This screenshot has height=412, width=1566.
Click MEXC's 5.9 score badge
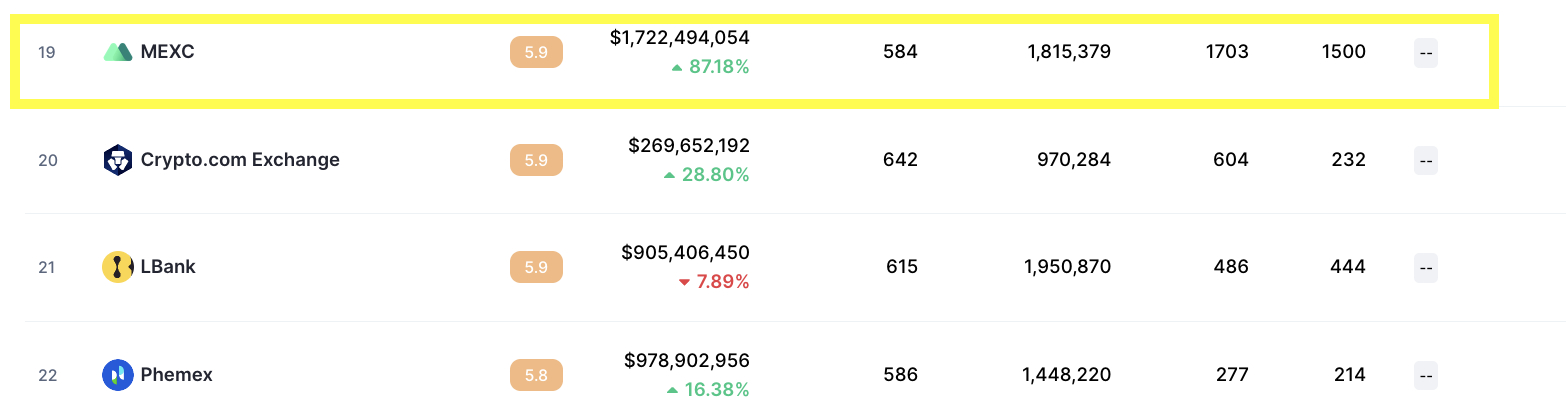pyautogui.click(x=536, y=52)
